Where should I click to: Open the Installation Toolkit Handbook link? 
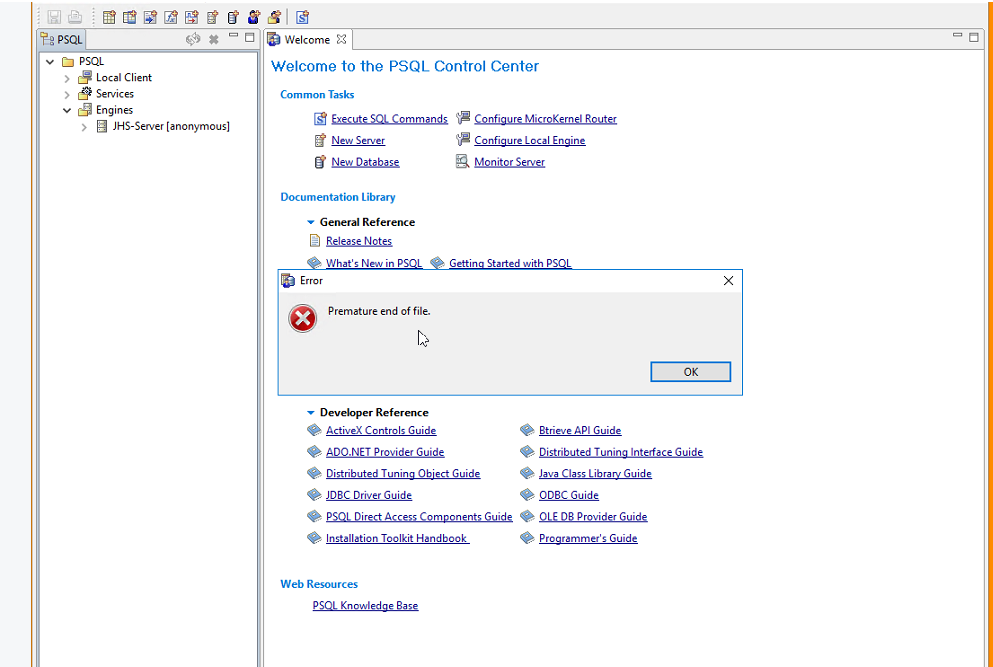point(397,538)
